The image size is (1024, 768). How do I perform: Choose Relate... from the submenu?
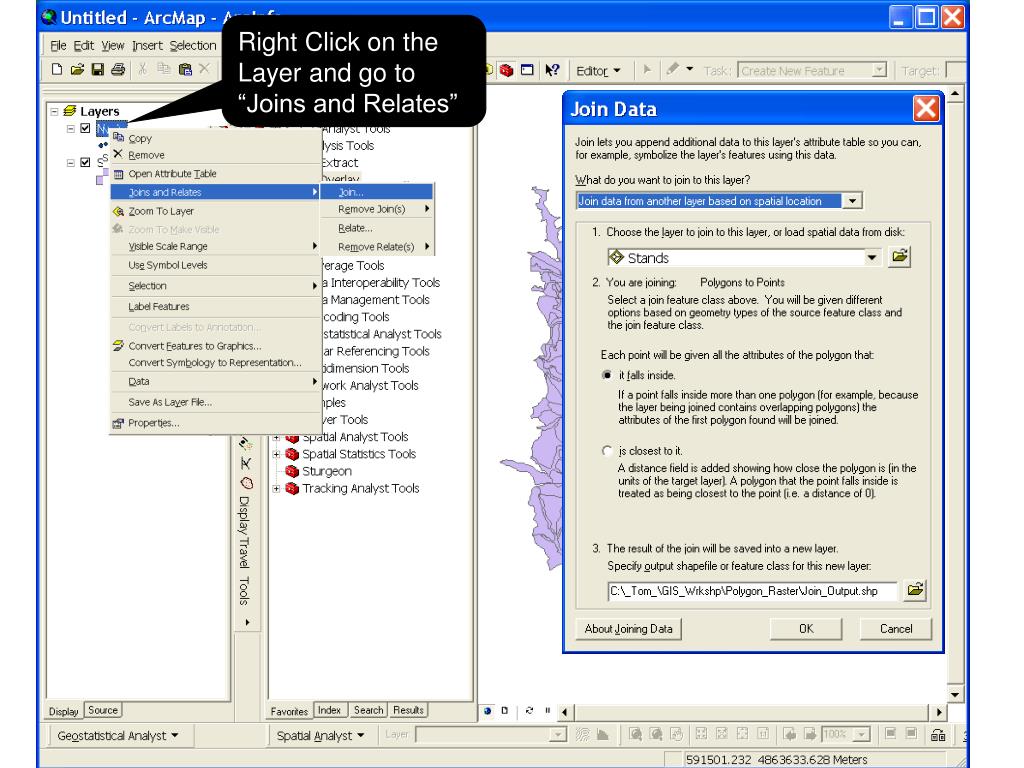(377, 228)
